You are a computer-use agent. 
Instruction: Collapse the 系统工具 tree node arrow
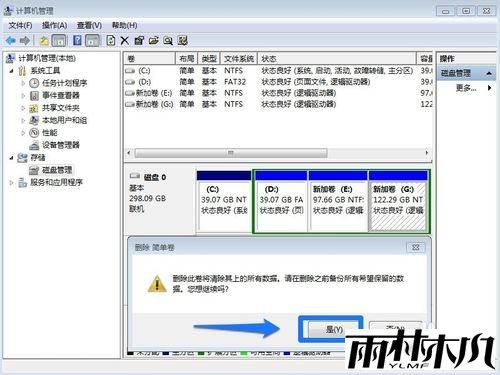click(x=11, y=71)
